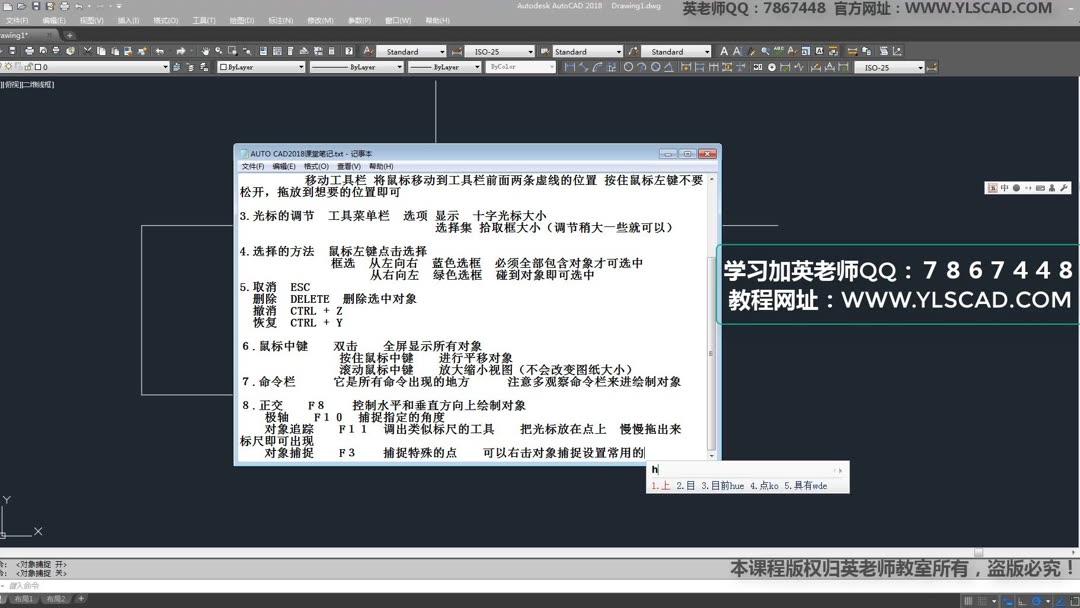Click the Help question mark icon
This screenshot has height=608, width=1080.
pos(349,50)
